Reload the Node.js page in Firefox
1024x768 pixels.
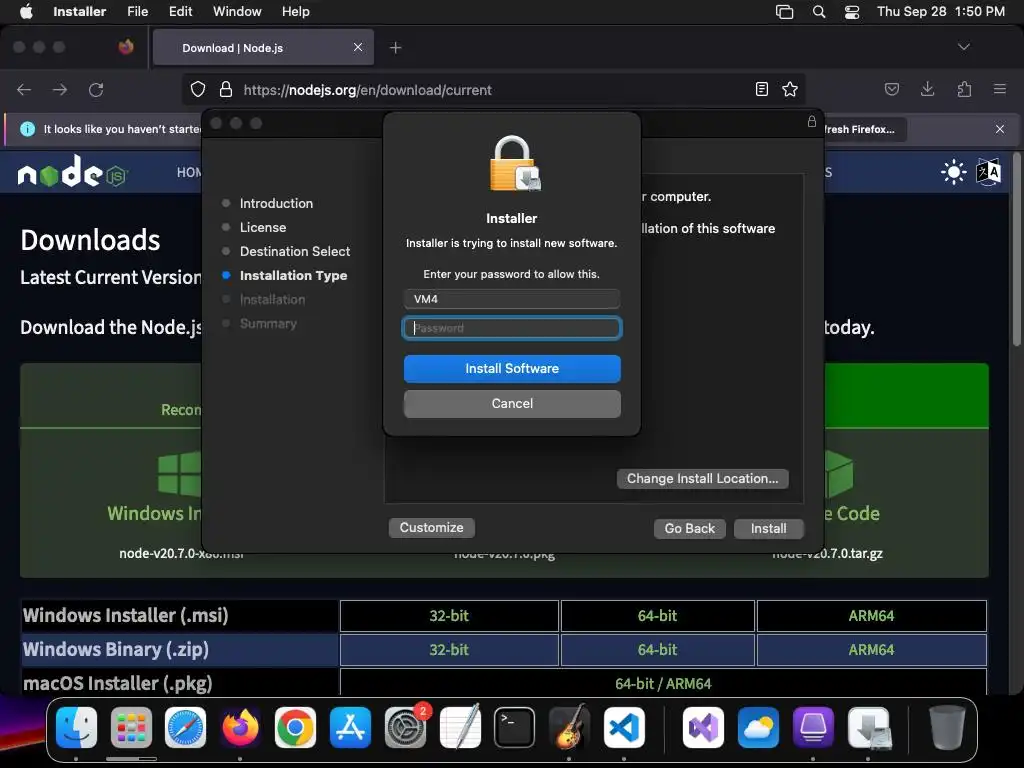[x=96, y=89]
